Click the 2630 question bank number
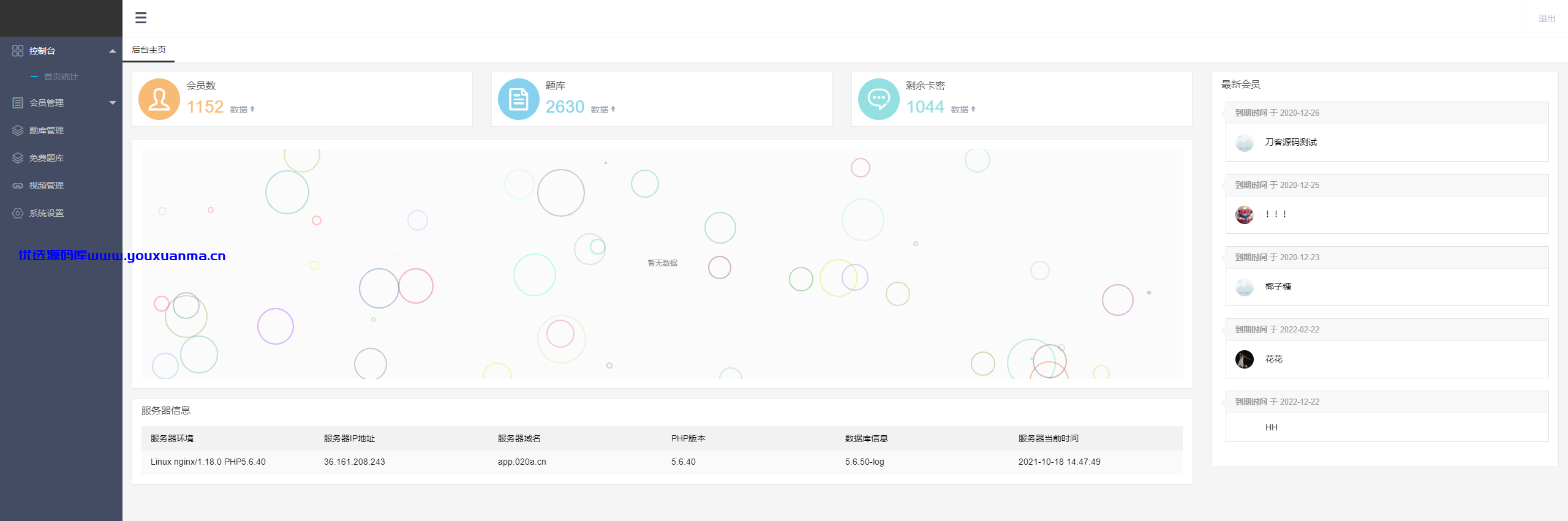The image size is (1568, 521). 565,107
